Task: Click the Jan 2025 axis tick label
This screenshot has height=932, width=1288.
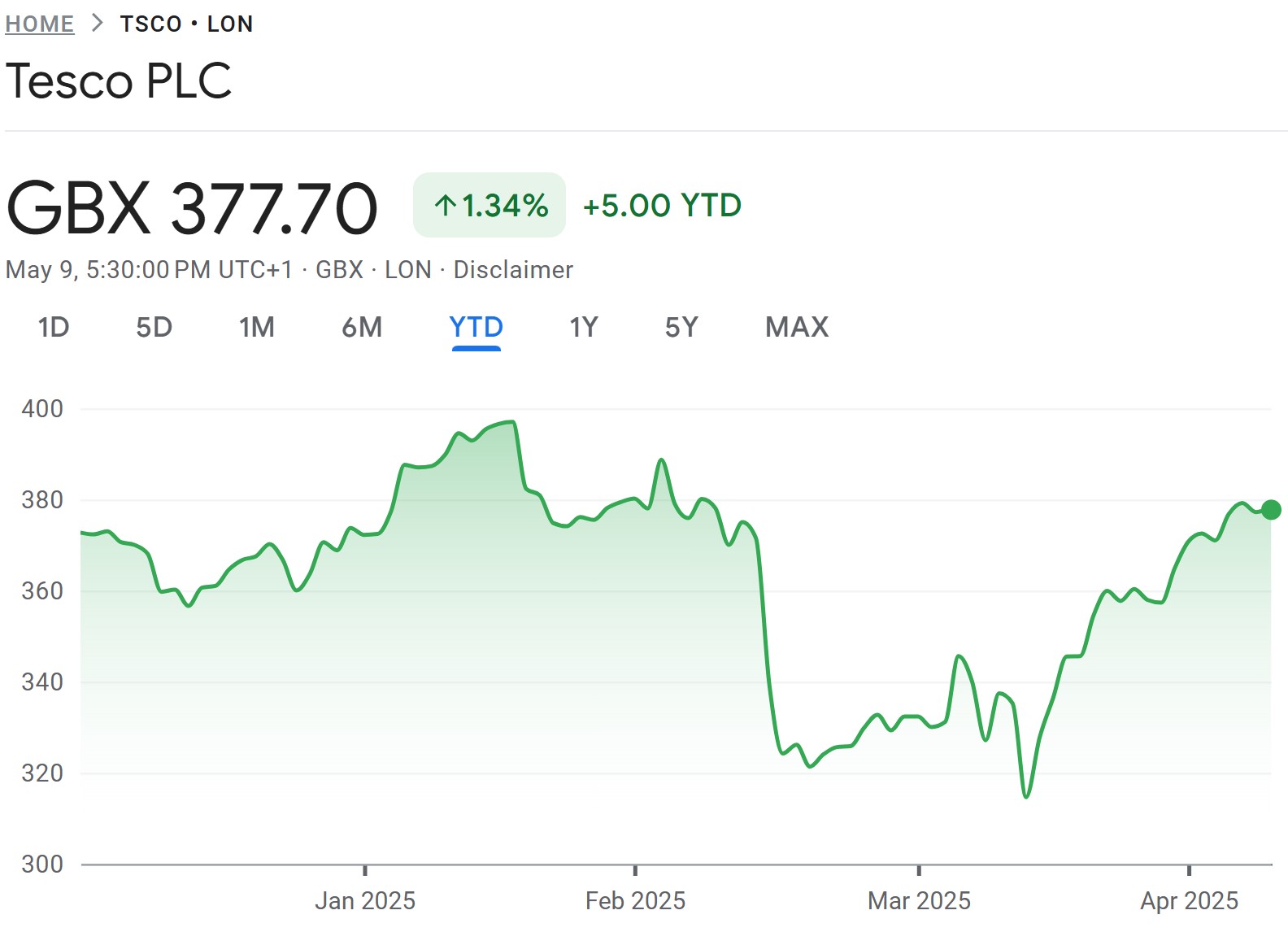Action: point(365,901)
